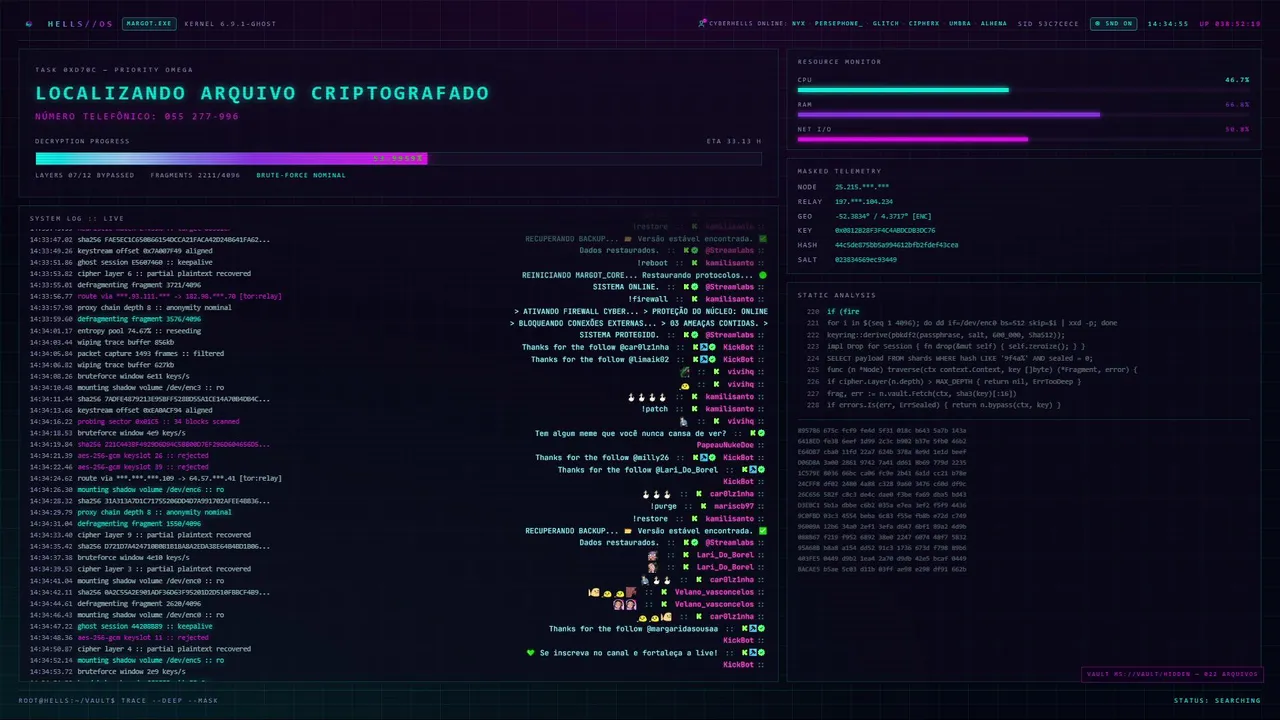Click the FRAGMENTS 2211/4096 label
The width and height of the screenshot is (1280, 720).
click(x=195, y=175)
